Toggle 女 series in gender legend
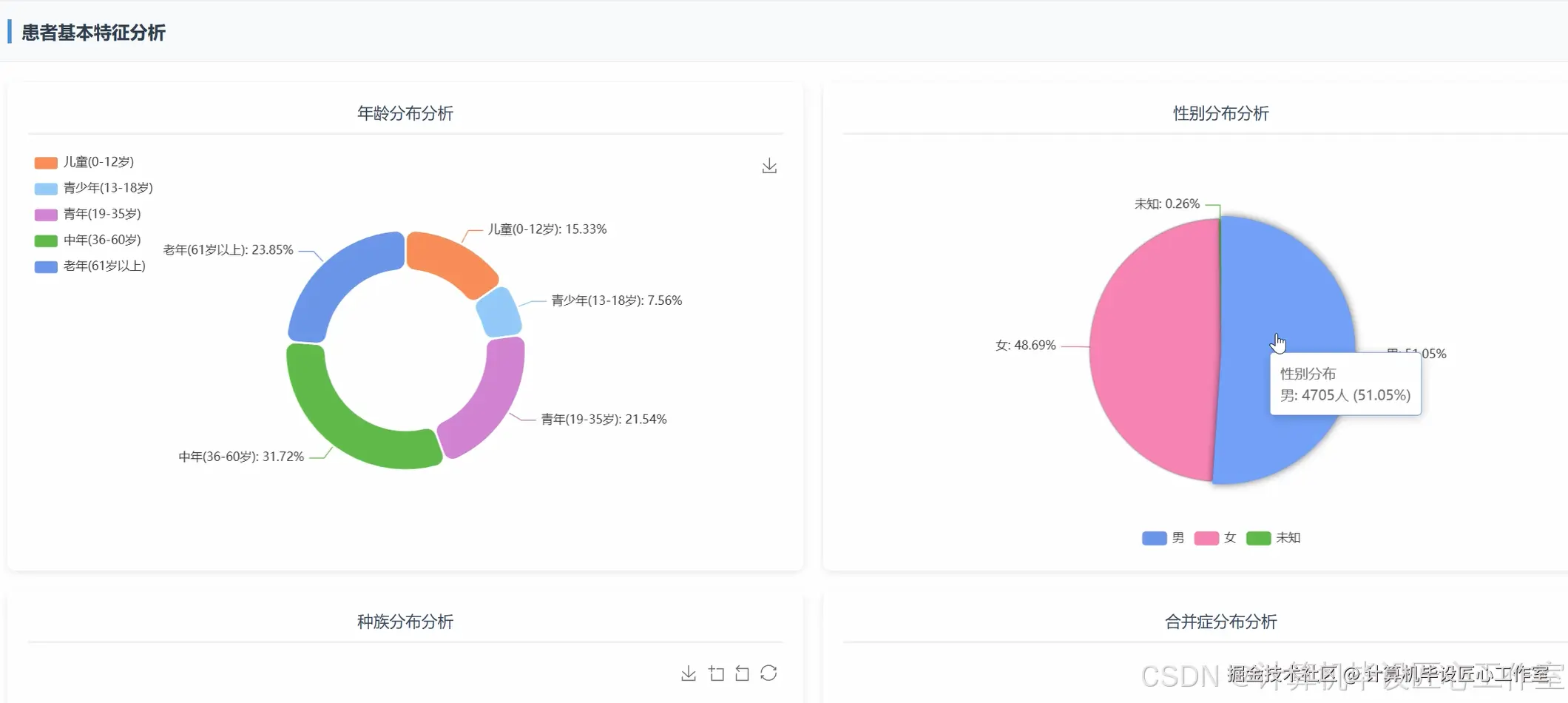The image size is (1568, 703). point(1215,538)
